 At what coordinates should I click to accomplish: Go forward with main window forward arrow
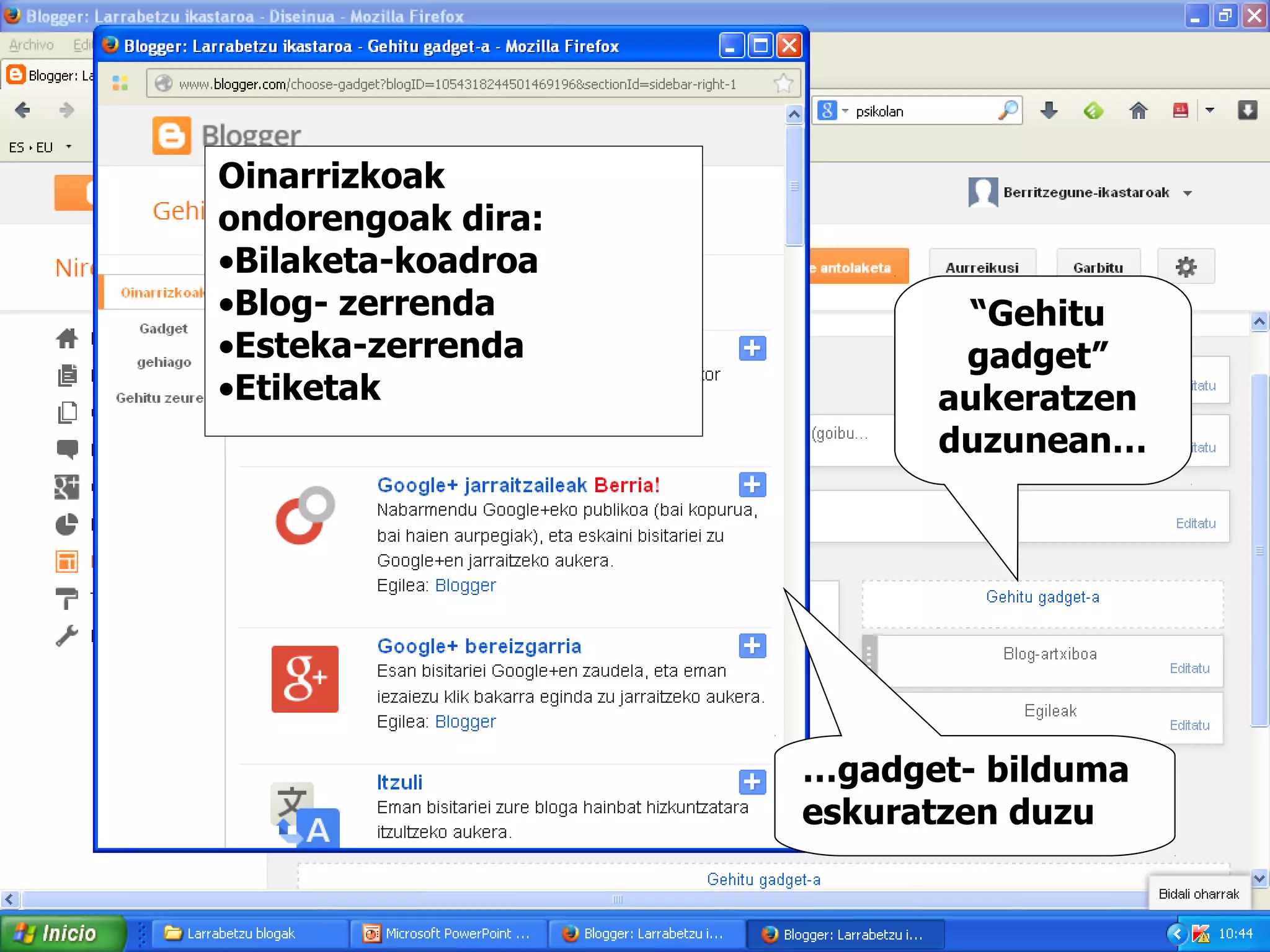66,110
